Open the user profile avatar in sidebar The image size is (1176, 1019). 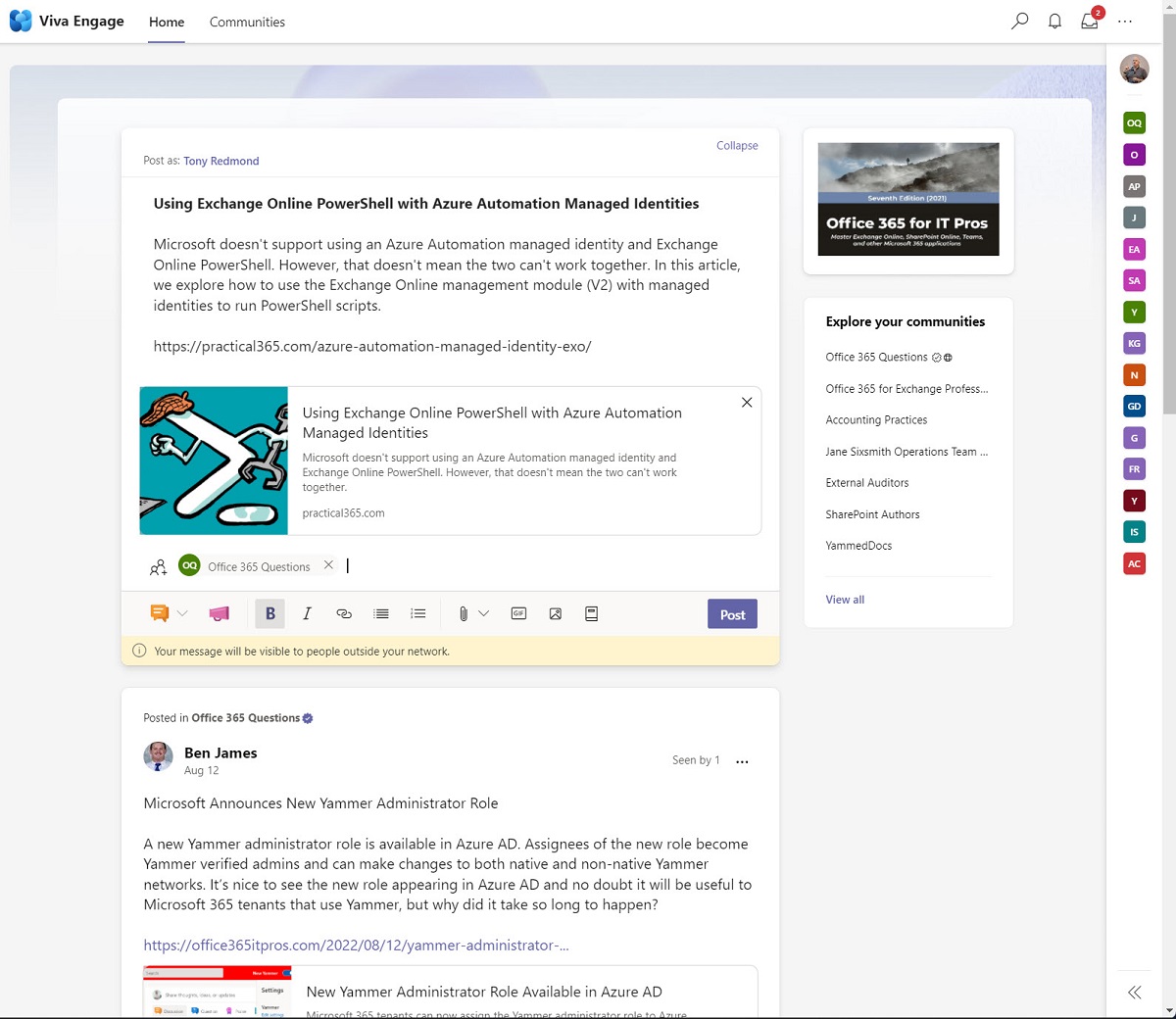click(1134, 70)
